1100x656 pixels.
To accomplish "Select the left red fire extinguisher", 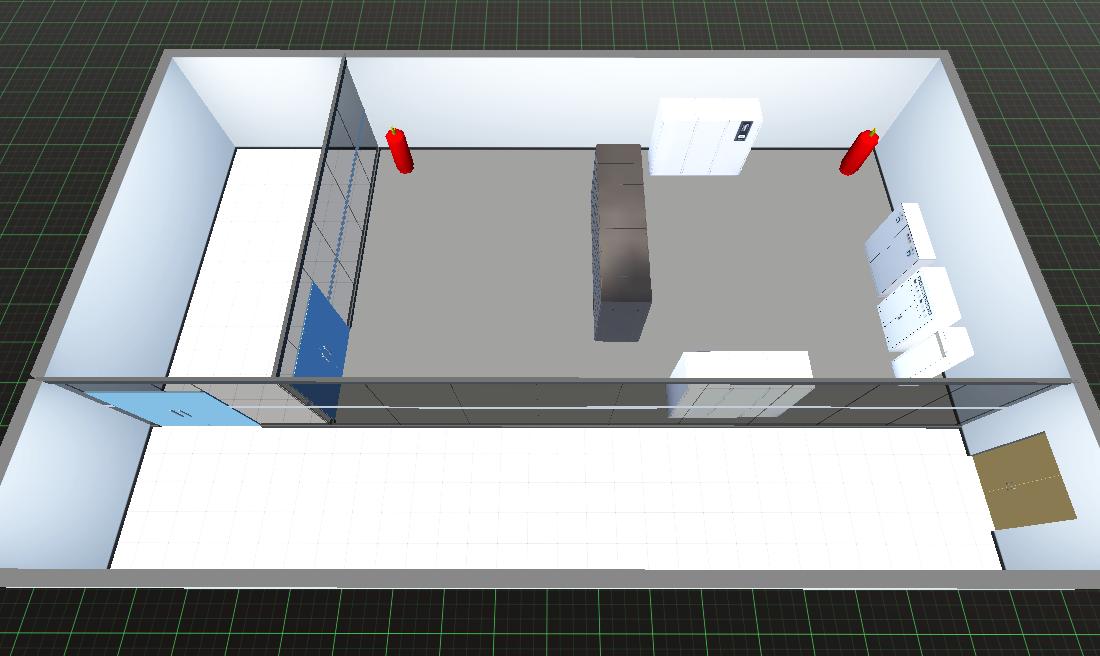I will (x=400, y=151).
